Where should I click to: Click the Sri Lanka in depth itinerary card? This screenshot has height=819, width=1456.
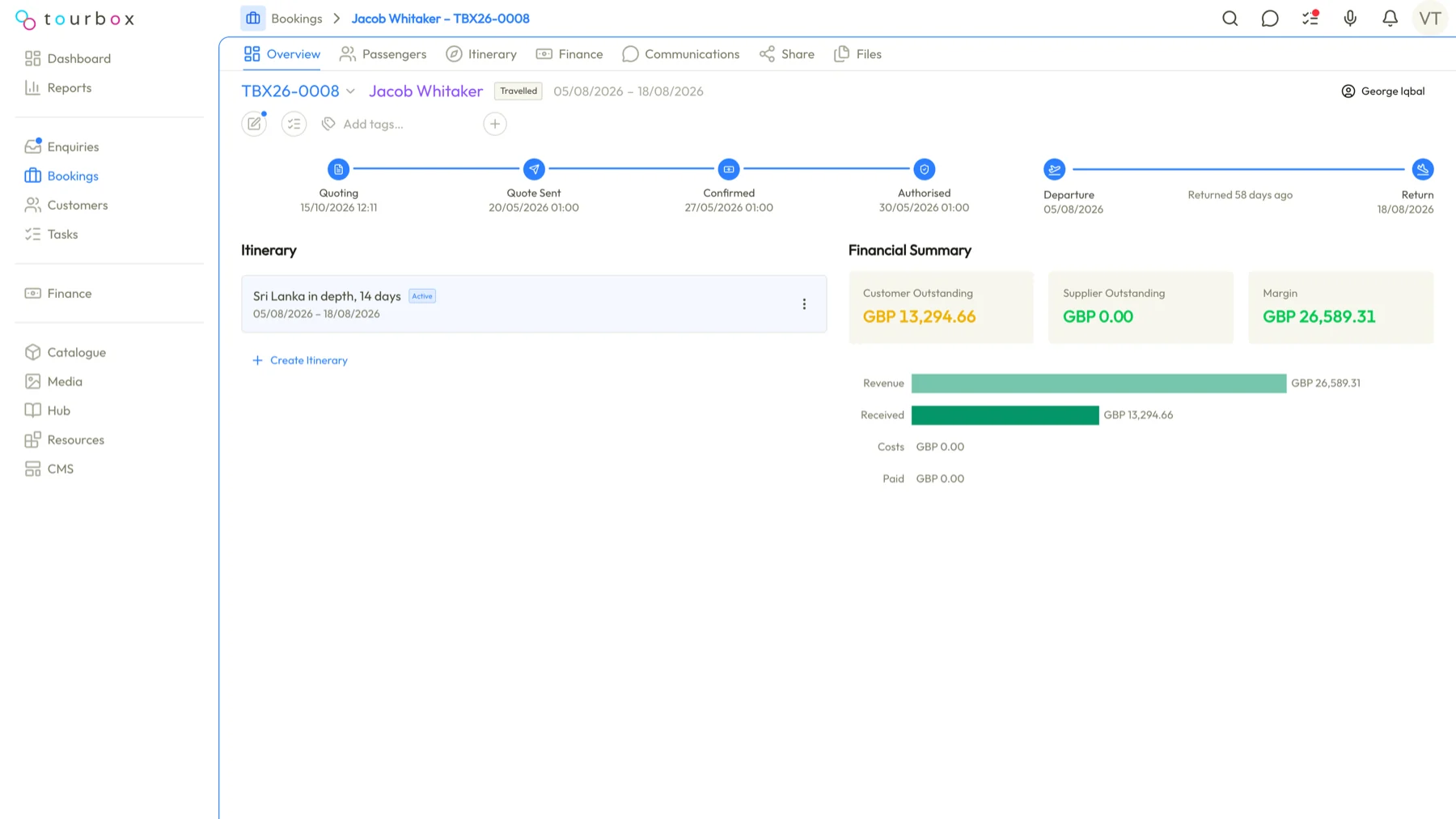534,304
